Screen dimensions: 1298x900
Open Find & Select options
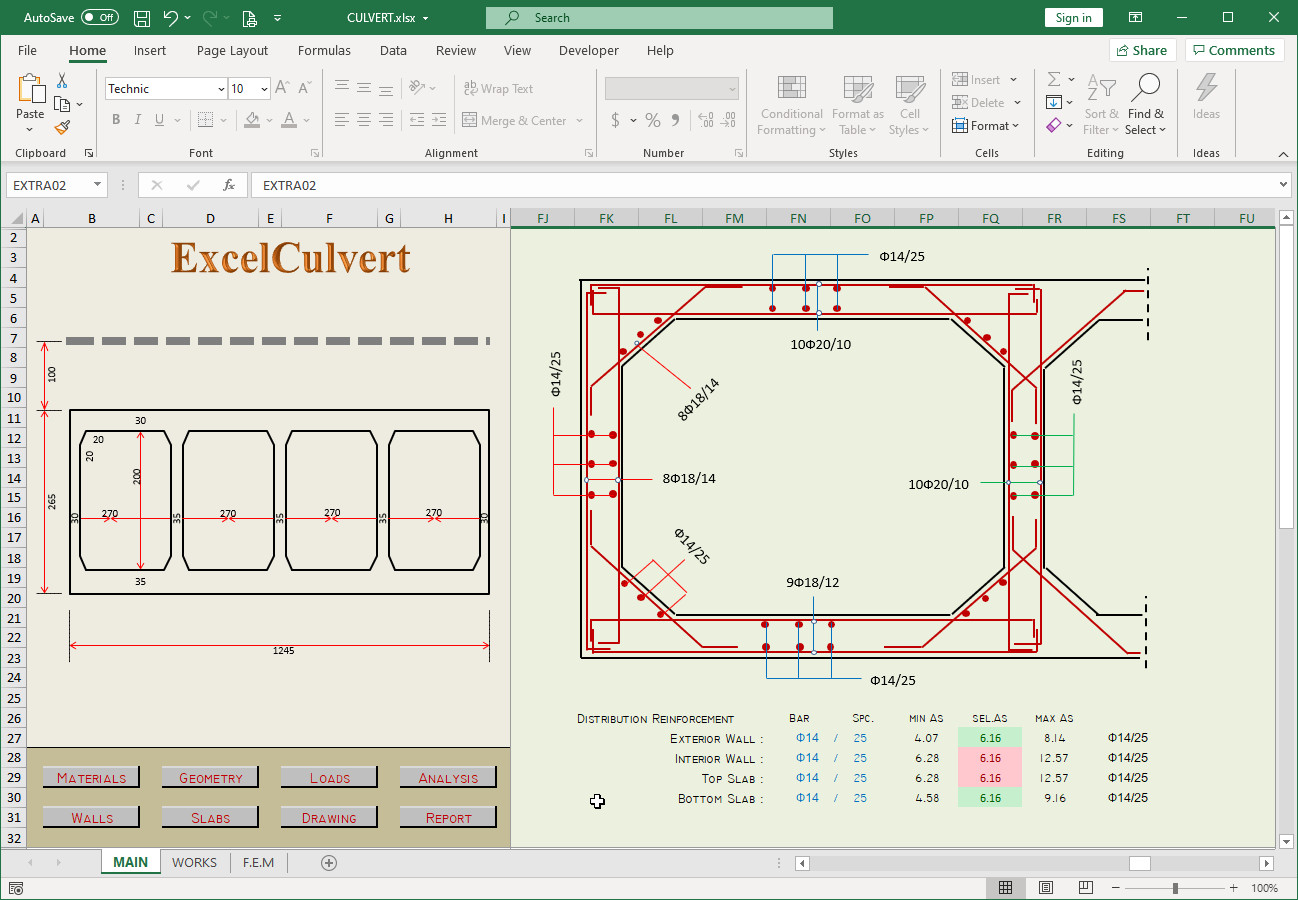click(1146, 105)
